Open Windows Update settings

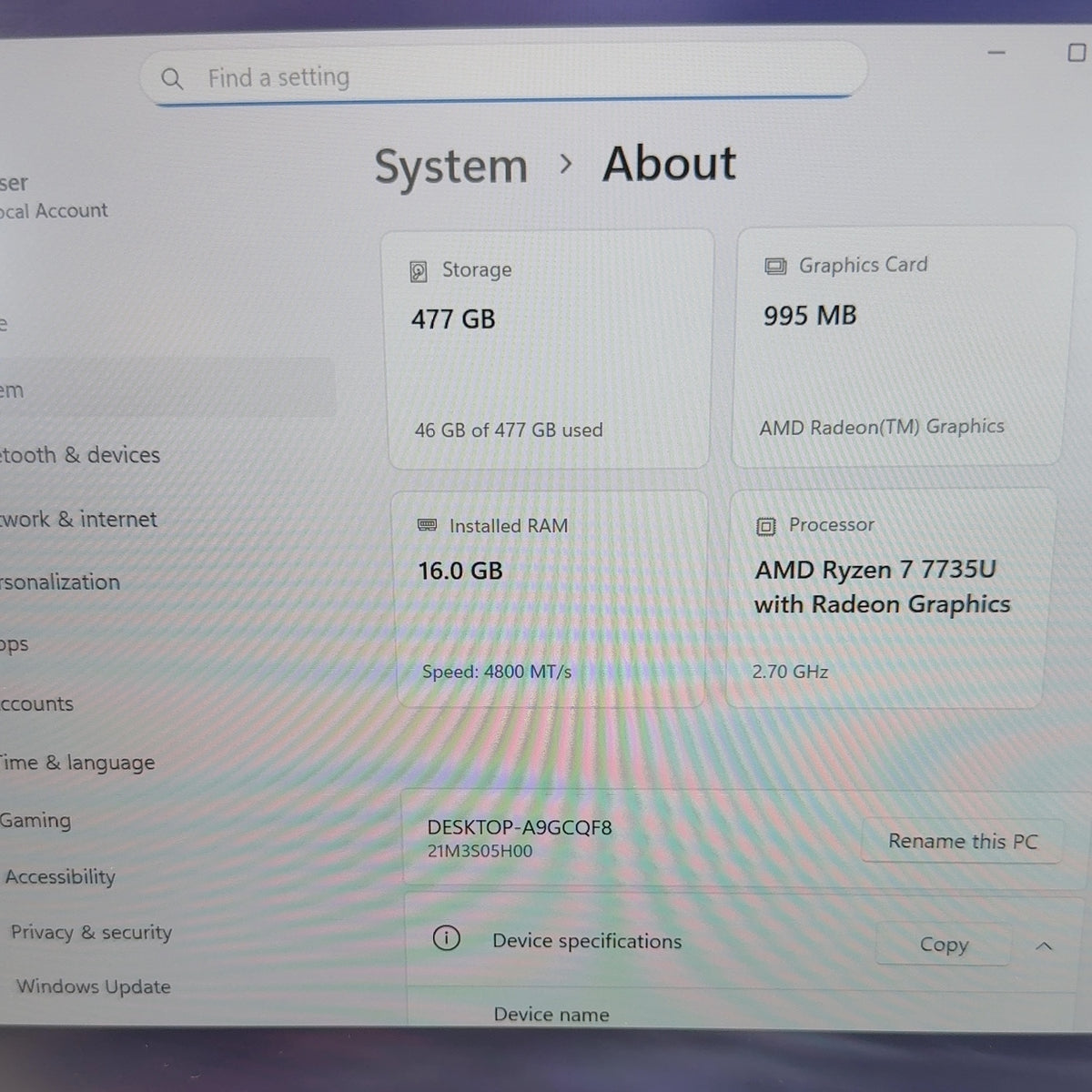point(94,987)
